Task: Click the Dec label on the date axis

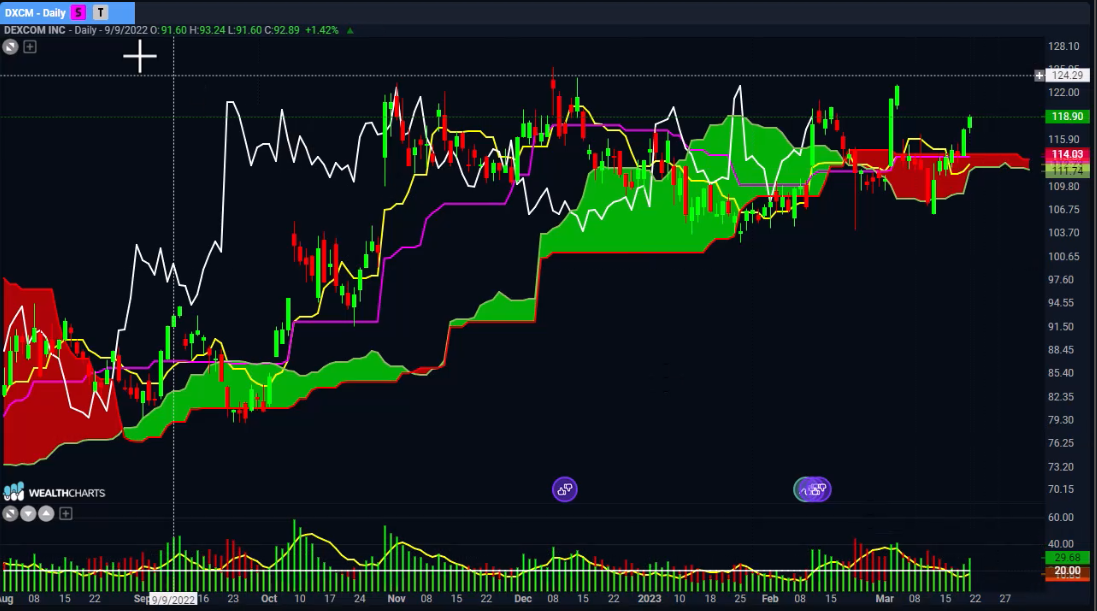Action: [523, 598]
